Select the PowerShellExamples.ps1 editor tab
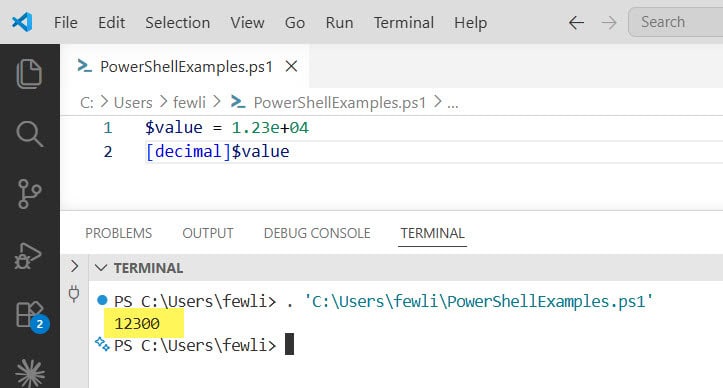This screenshot has height=388, width=723. (186, 66)
